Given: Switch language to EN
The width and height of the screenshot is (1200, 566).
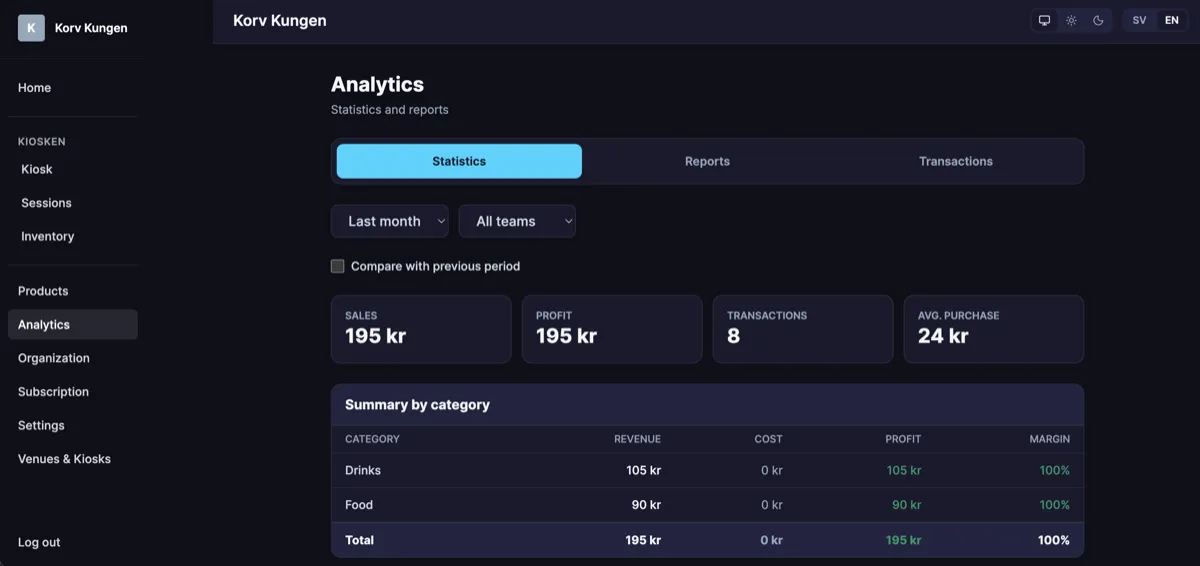Looking at the screenshot, I should (1172, 20).
